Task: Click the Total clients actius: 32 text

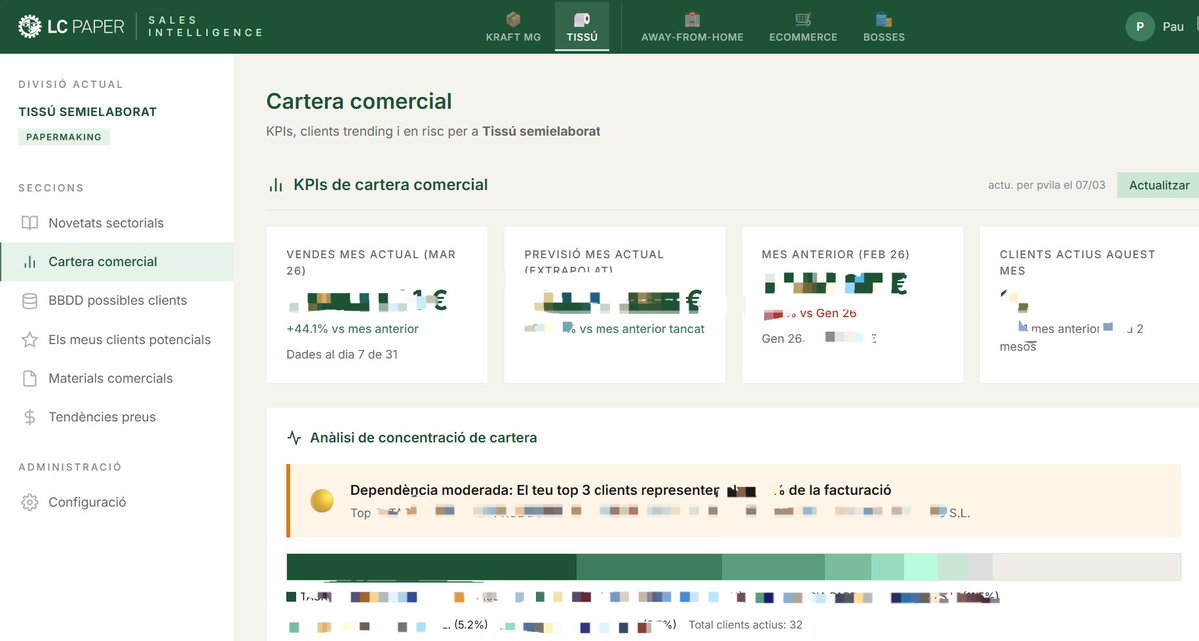Action: tap(746, 625)
